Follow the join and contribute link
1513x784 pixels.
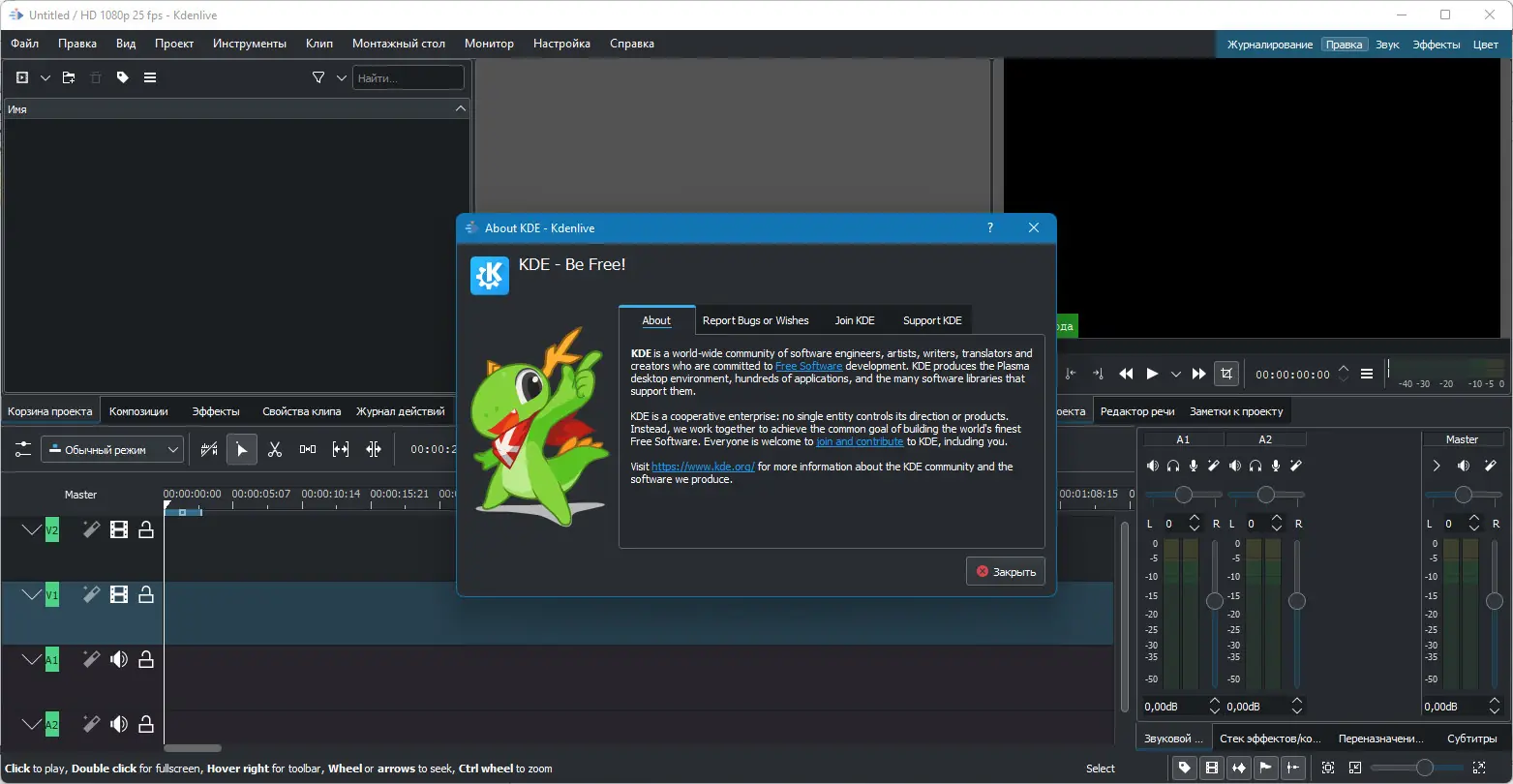coord(860,441)
